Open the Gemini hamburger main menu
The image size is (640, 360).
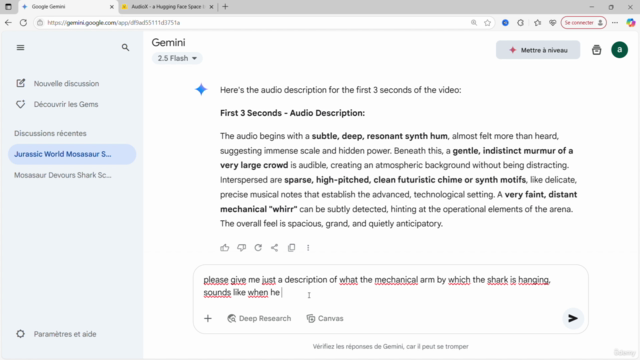click(x=20, y=48)
